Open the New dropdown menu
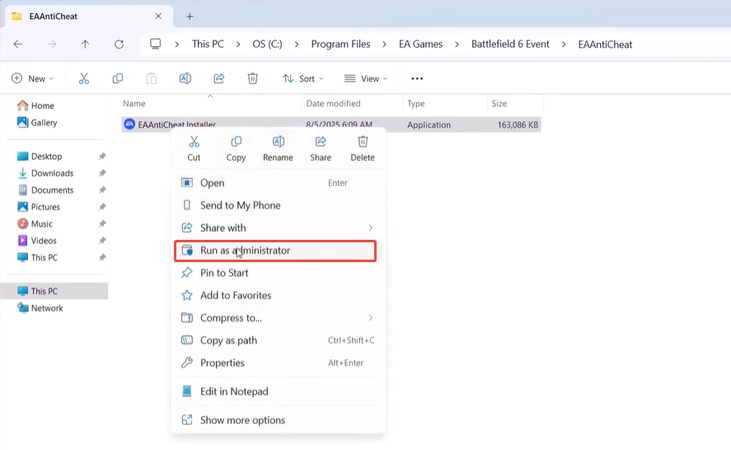This screenshot has height=450, width=731. tap(33, 78)
